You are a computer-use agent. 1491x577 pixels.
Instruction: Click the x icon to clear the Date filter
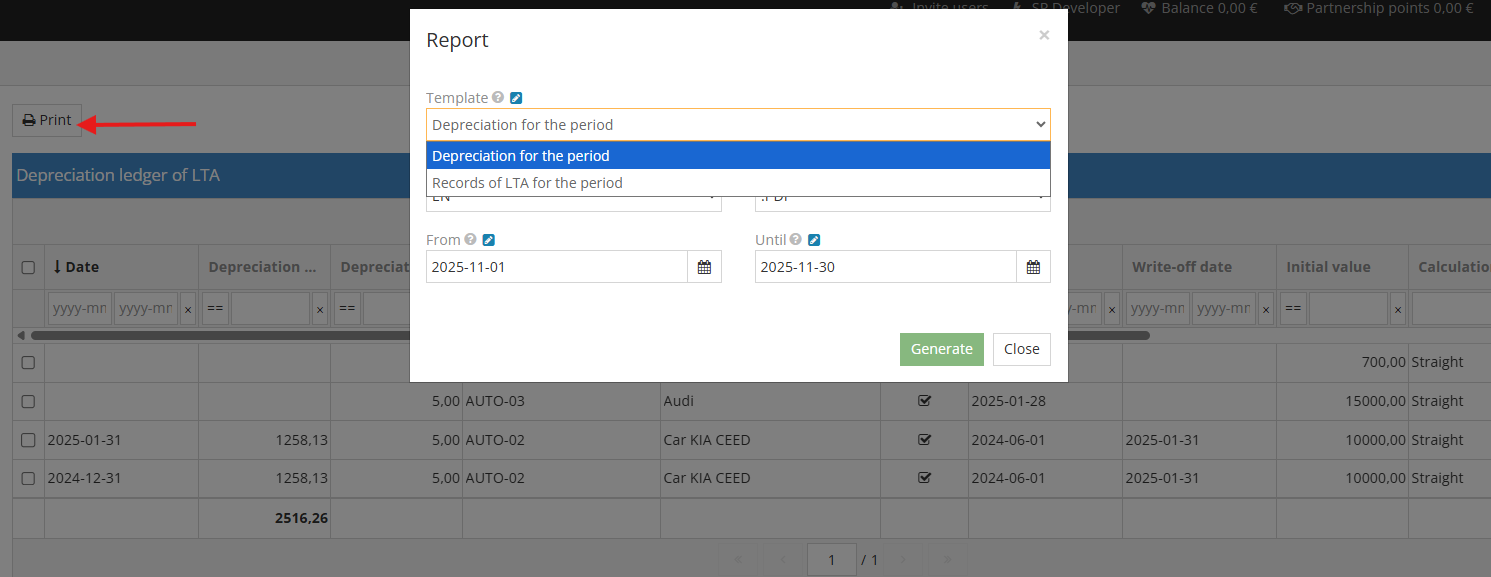tap(187, 308)
